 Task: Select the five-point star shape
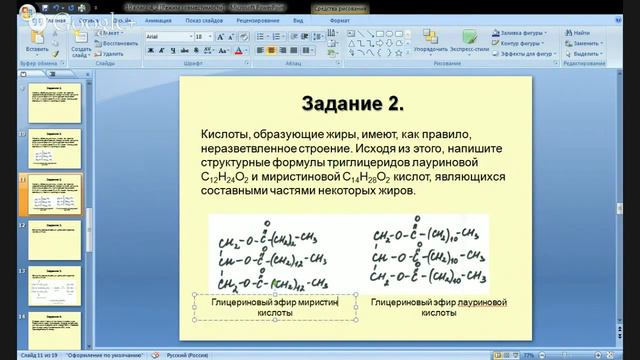pos(399,53)
